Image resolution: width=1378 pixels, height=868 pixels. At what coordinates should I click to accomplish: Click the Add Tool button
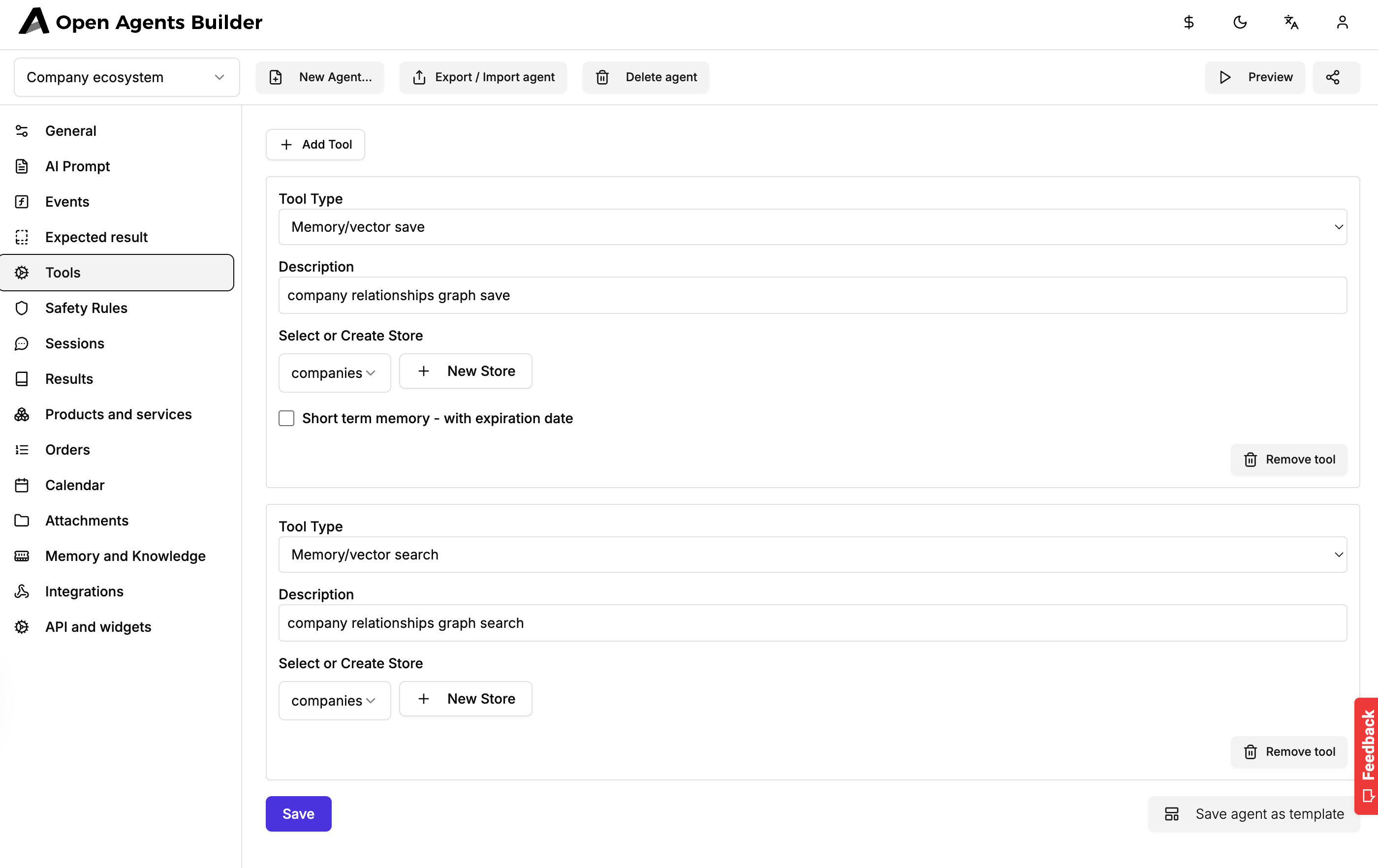pyautogui.click(x=315, y=145)
